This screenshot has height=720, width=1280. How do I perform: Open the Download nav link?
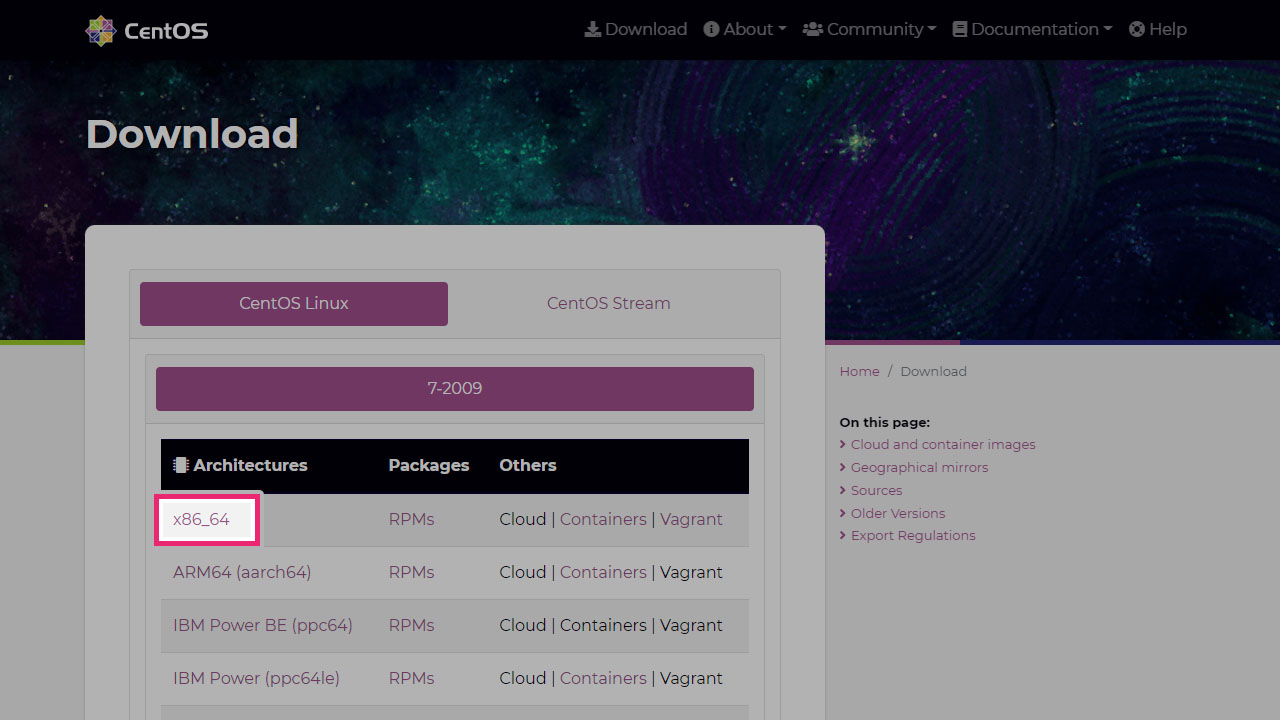[x=636, y=29]
